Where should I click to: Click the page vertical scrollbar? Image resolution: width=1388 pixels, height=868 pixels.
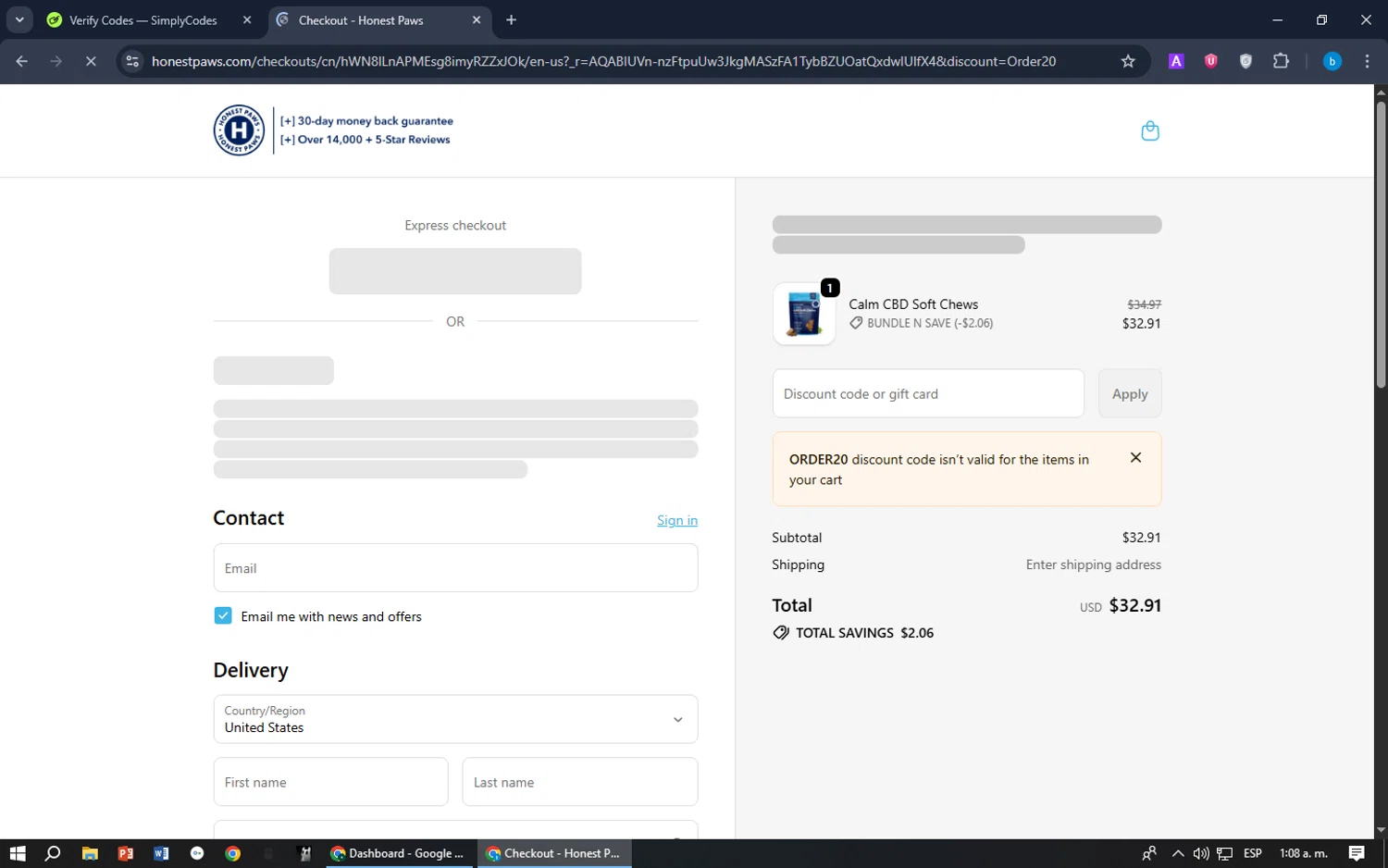[1381, 244]
